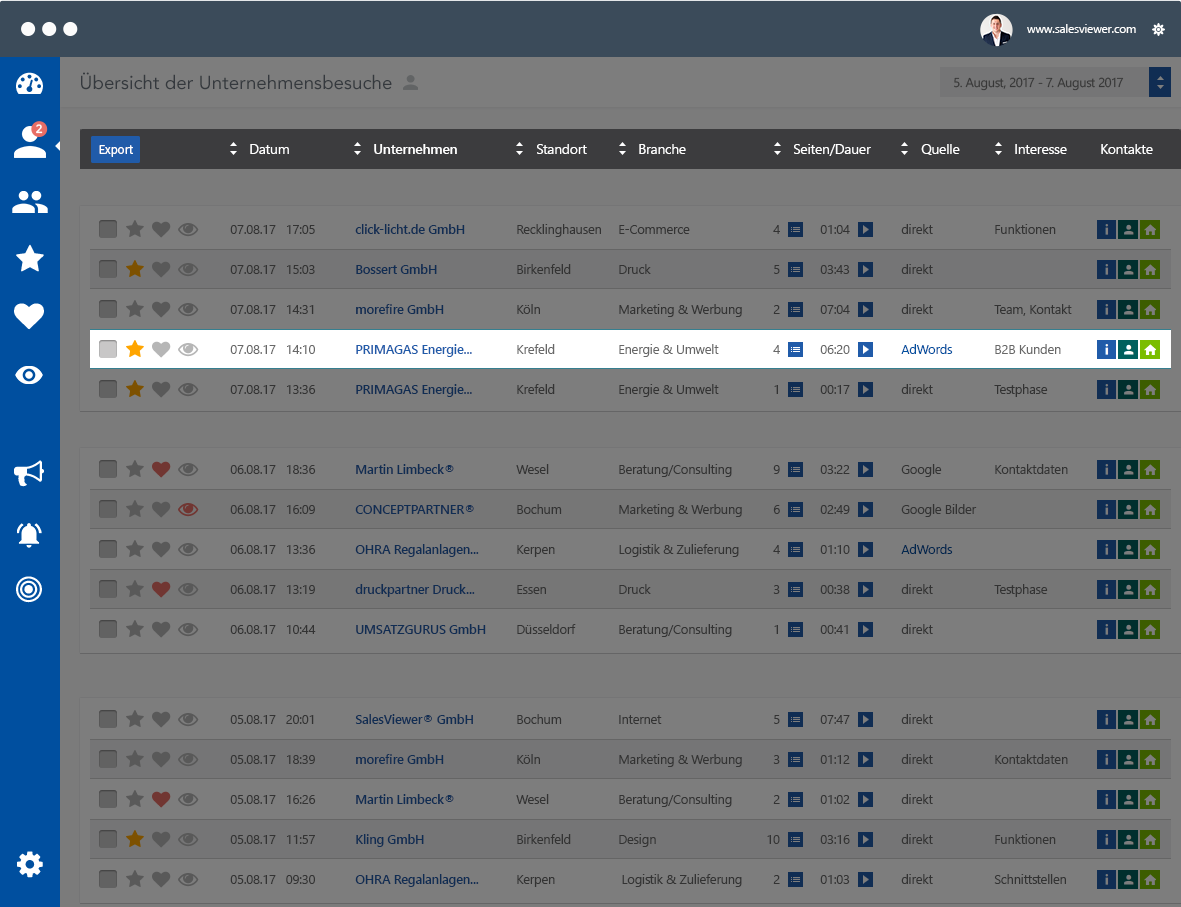Click the target goals icon in sidebar

tap(29, 589)
